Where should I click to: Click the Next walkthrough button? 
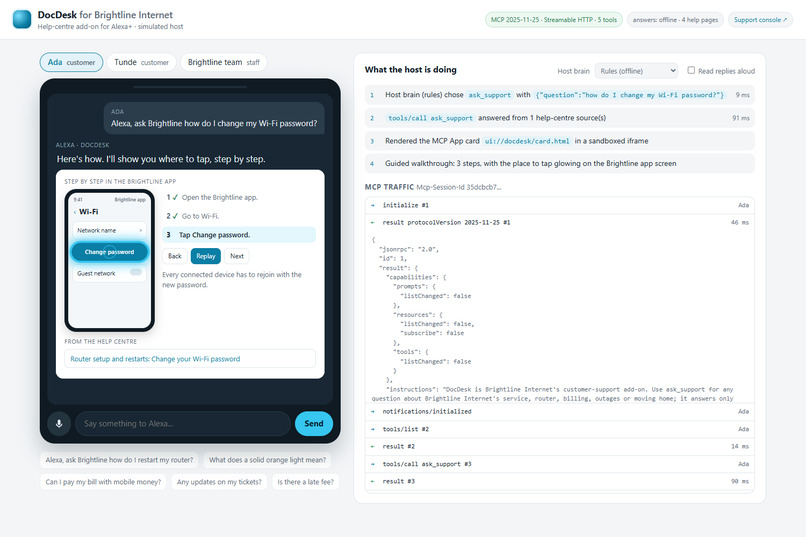point(237,256)
